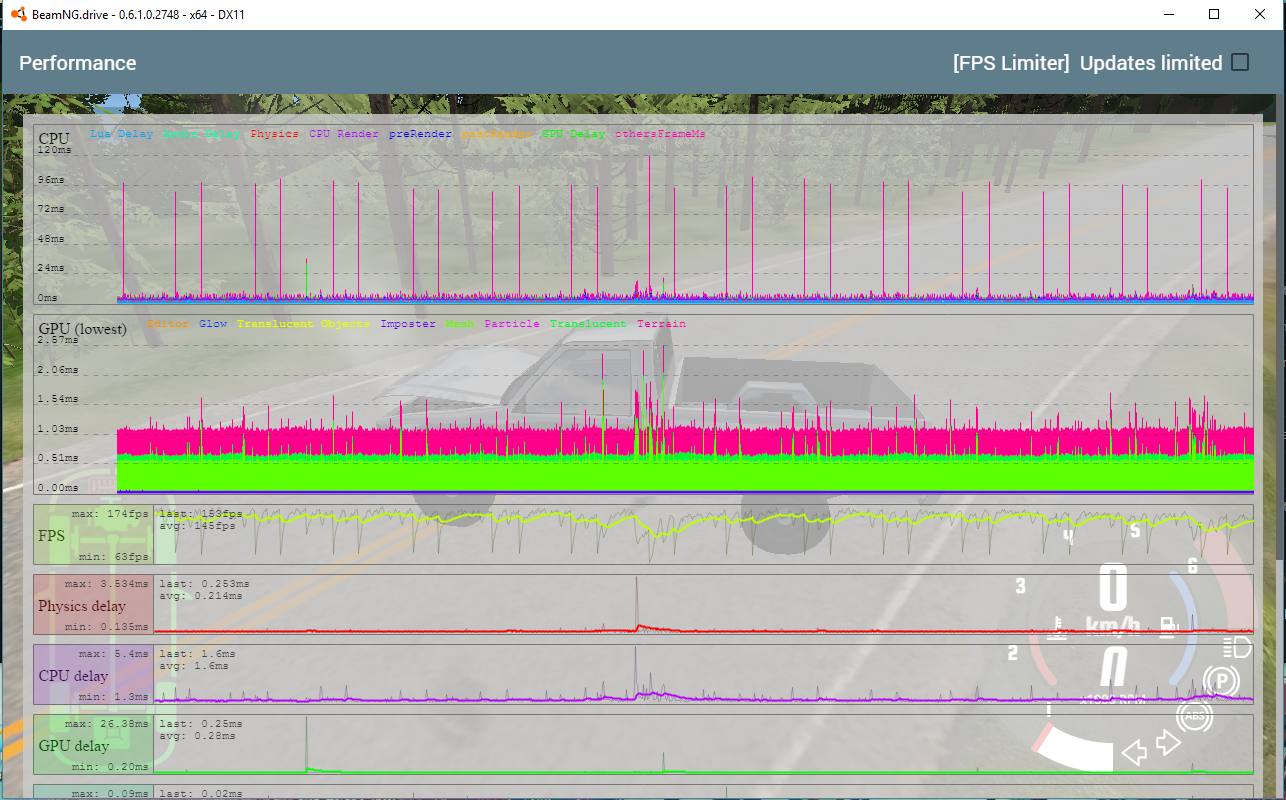Image resolution: width=1286 pixels, height=800 pixels.
Task: Click the postRender legend label
Action: point(496,134)
